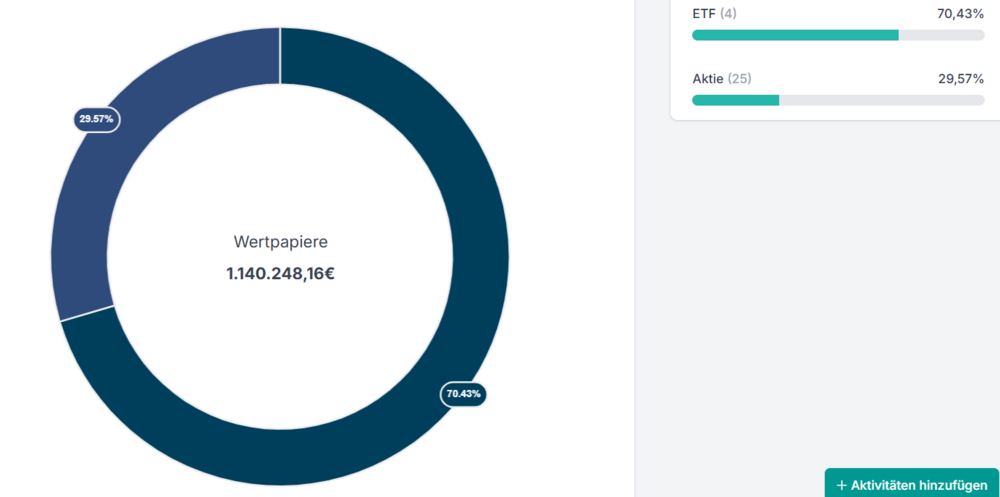Click the gray unfilled part of ETF bar
This screenshot has height=497, width=1000.
pos(940,35)
